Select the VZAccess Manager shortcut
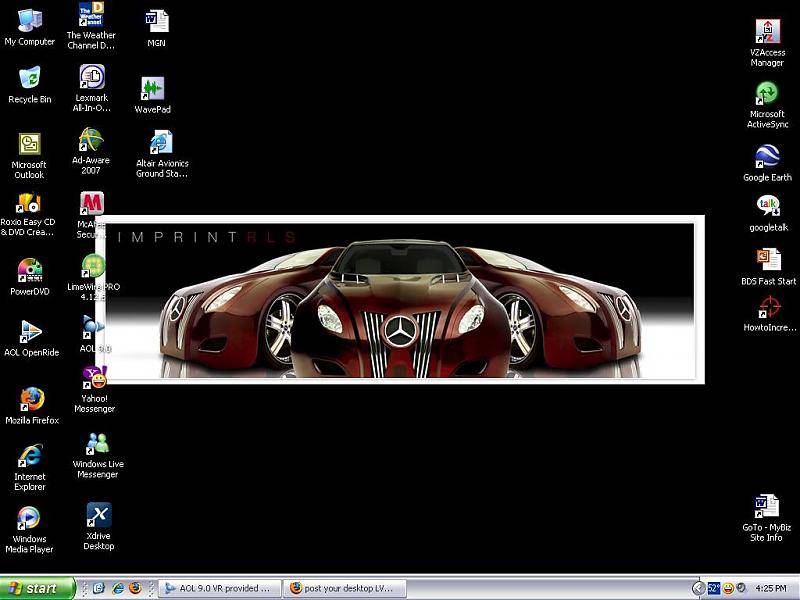 click(767, 43)
